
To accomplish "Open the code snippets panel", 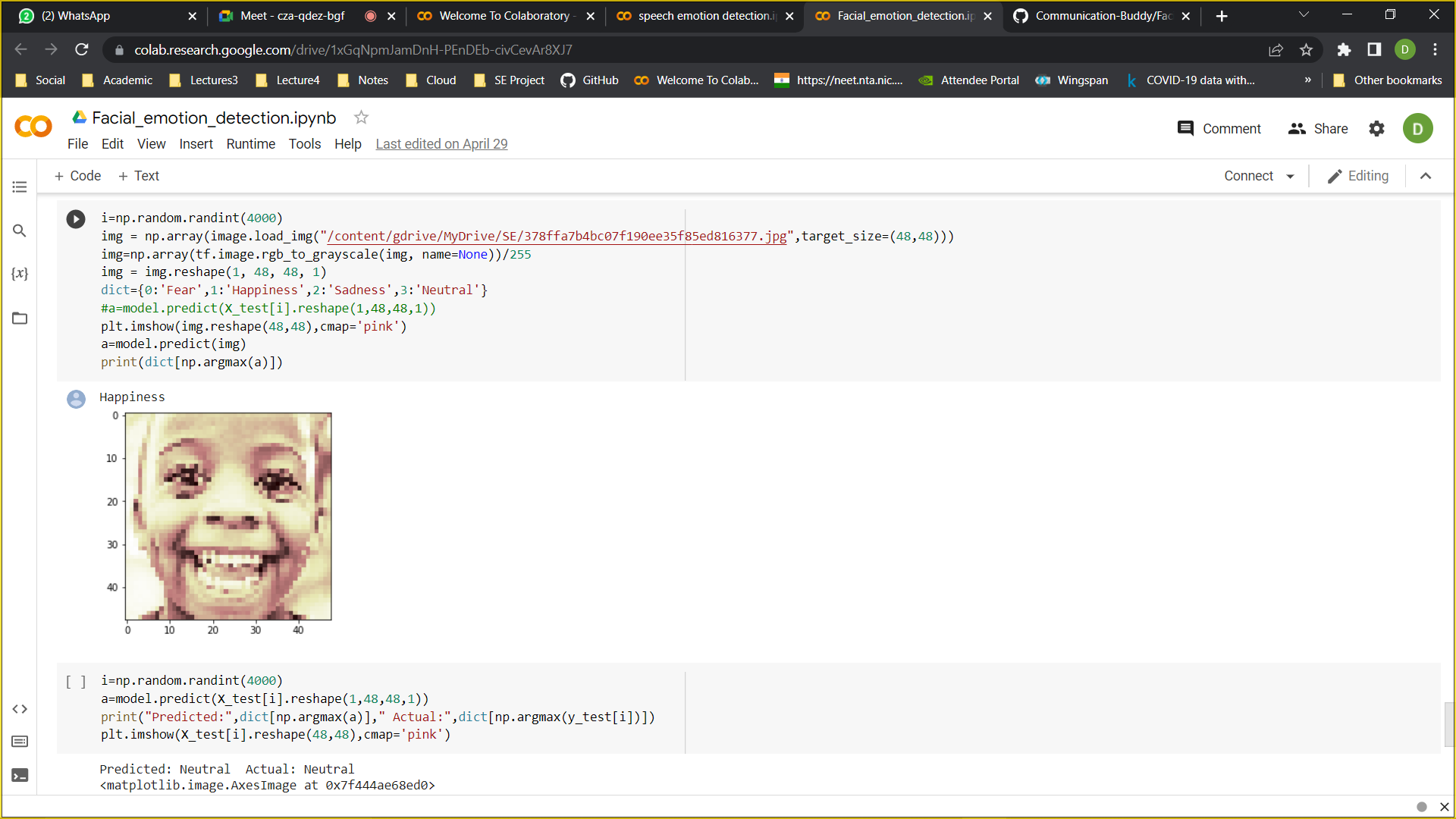I will coord(20,709).
